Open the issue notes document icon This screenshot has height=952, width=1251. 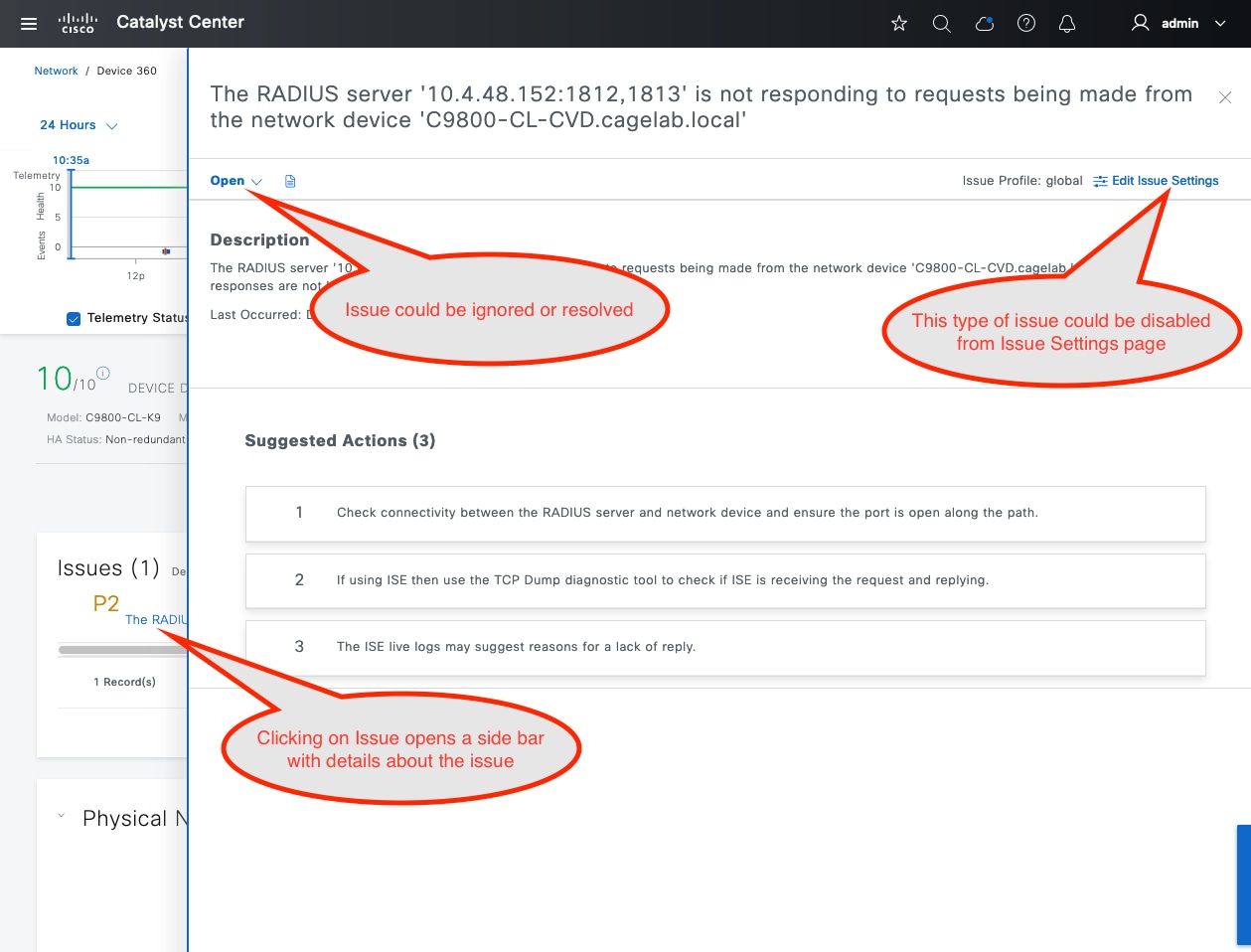(x=290, y=181)
